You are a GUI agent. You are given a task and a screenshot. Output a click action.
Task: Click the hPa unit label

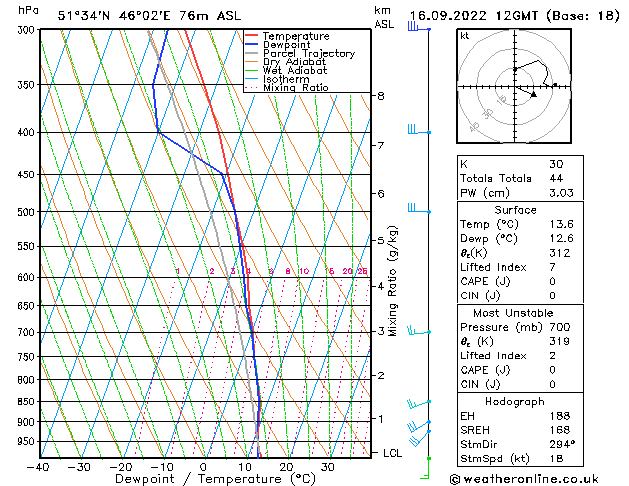[28, 10]
